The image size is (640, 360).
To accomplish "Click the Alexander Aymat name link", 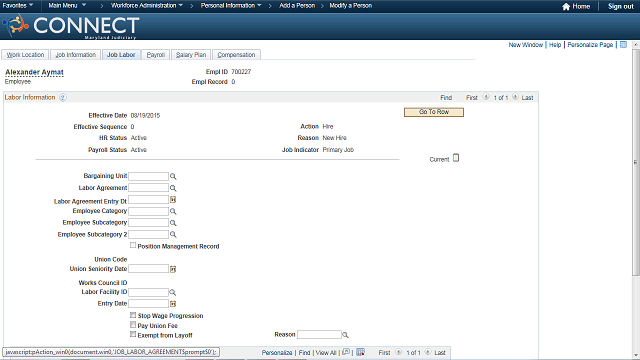I will (x=34, y=72).
